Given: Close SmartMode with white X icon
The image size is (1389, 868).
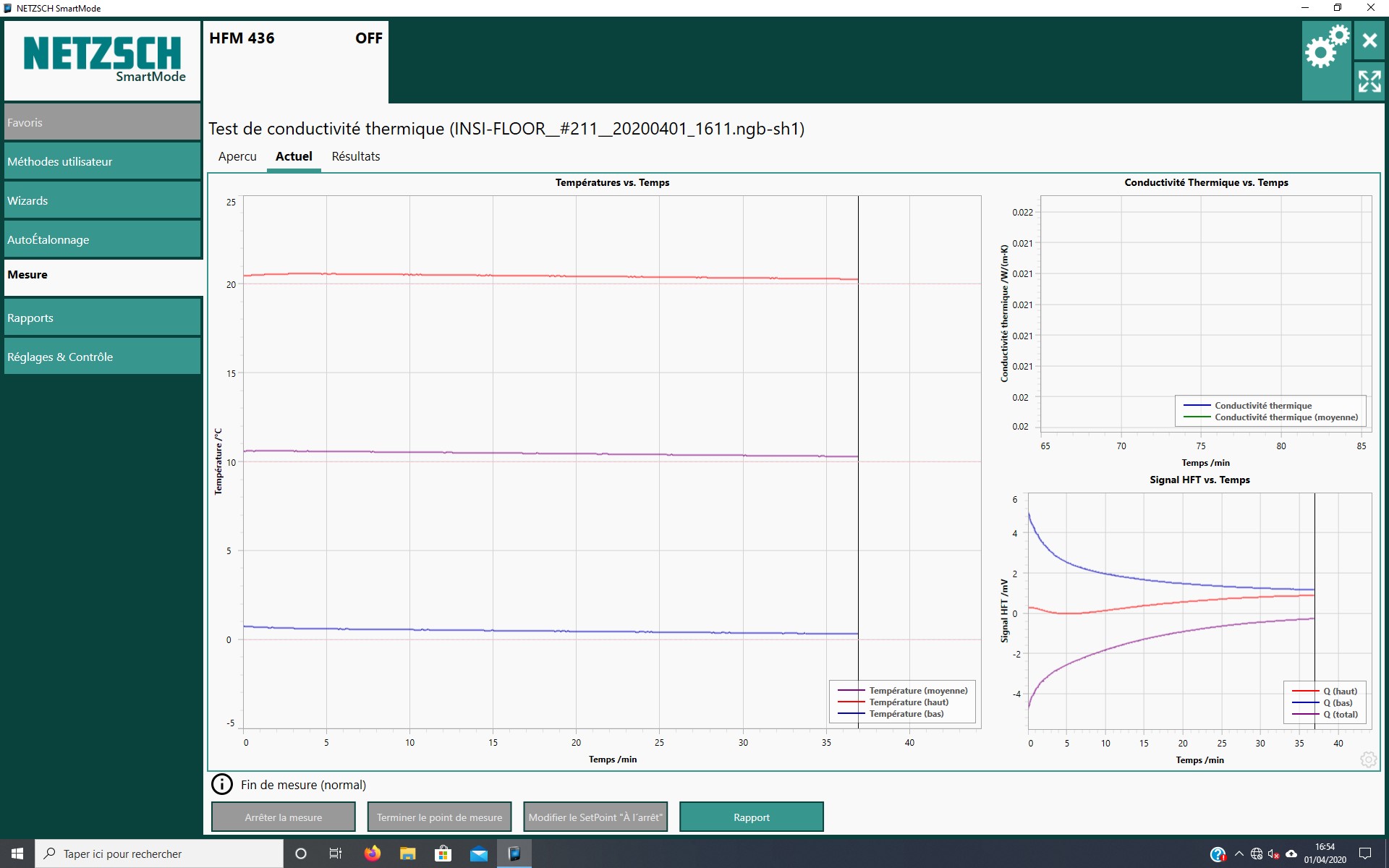Looking at the screenshot, I should pyautogui.click(x=1369, y=41).
